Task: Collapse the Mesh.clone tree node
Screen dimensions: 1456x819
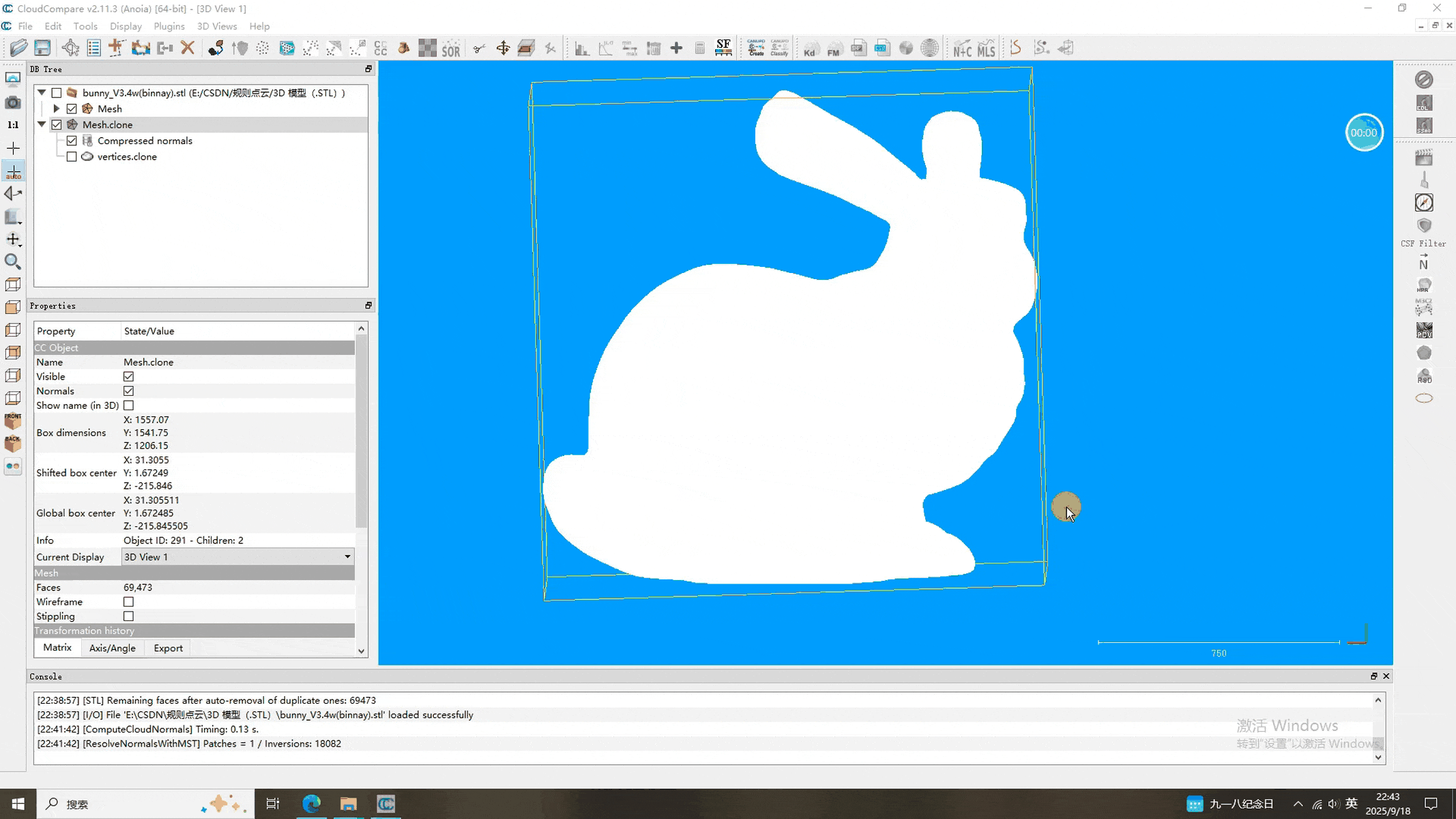Action: click(42, 125)
